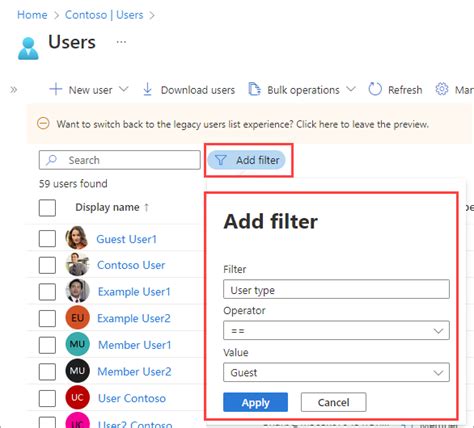Expand the sidebar with double chevron

pos(14,90)
